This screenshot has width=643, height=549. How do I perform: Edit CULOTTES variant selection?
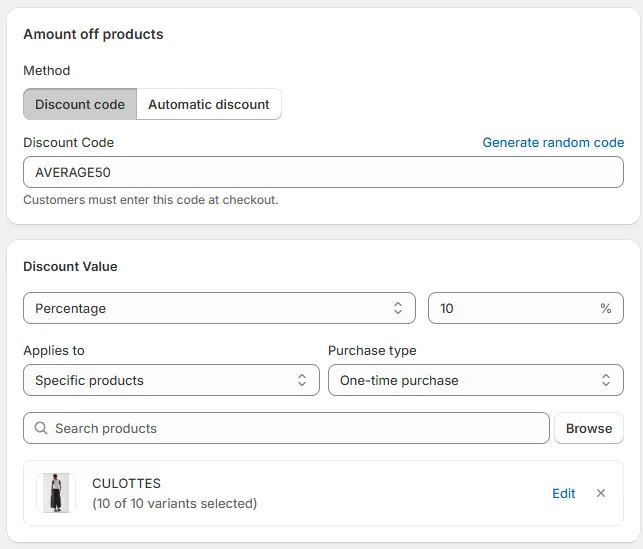pyautogui.click(x=563, y=493)
